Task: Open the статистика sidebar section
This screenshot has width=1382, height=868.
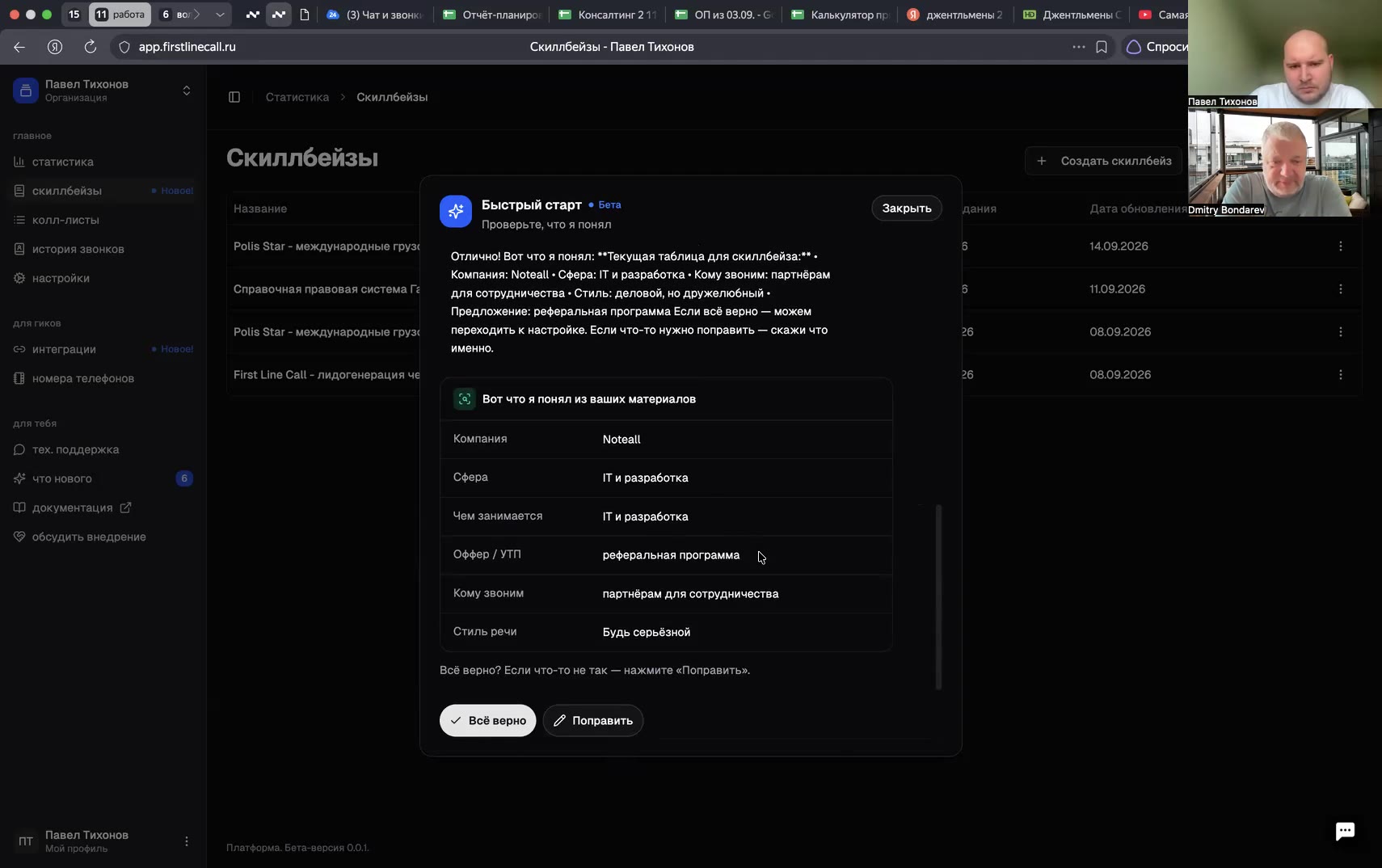Action: 63,162
